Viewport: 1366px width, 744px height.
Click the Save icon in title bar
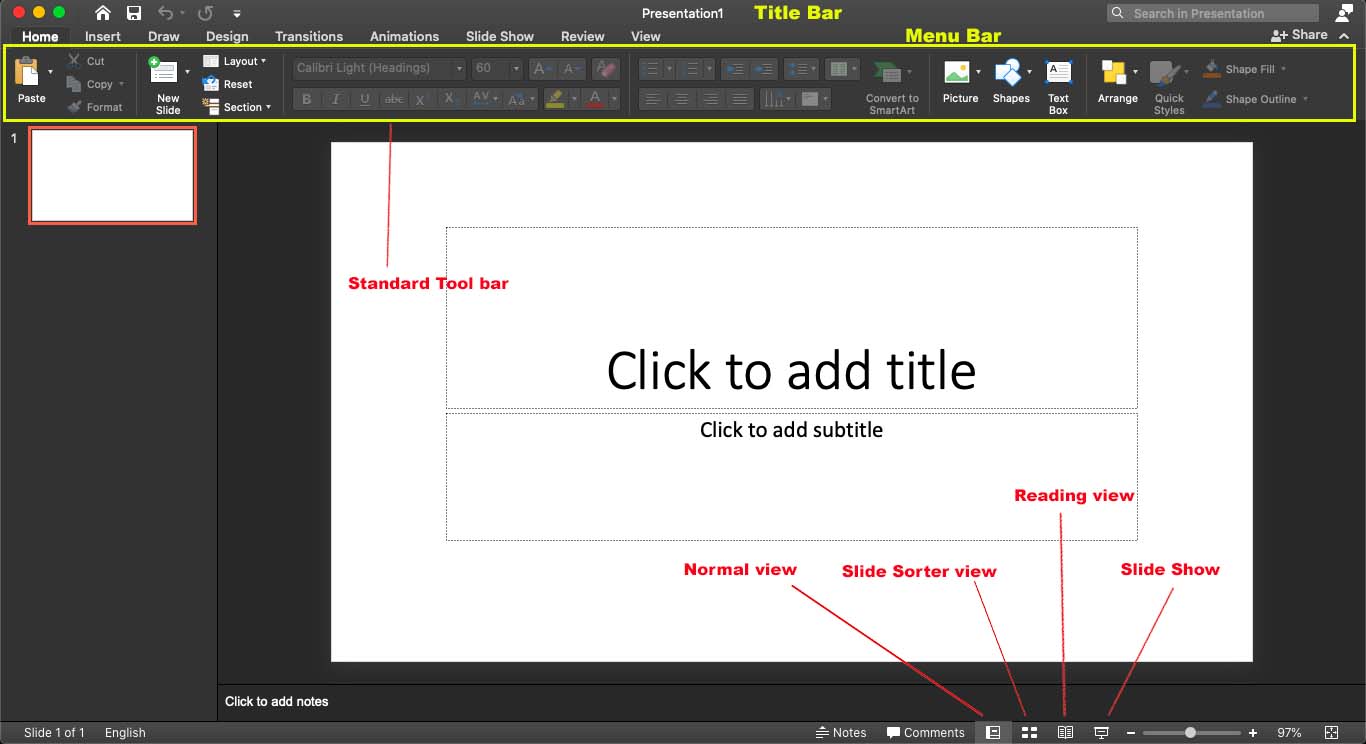point(134,13)
